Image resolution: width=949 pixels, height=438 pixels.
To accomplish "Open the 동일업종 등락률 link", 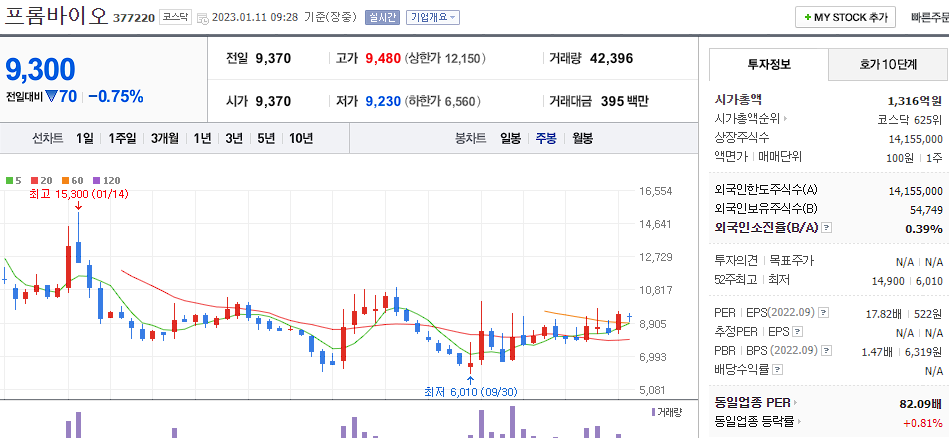I will click(755, 421).
